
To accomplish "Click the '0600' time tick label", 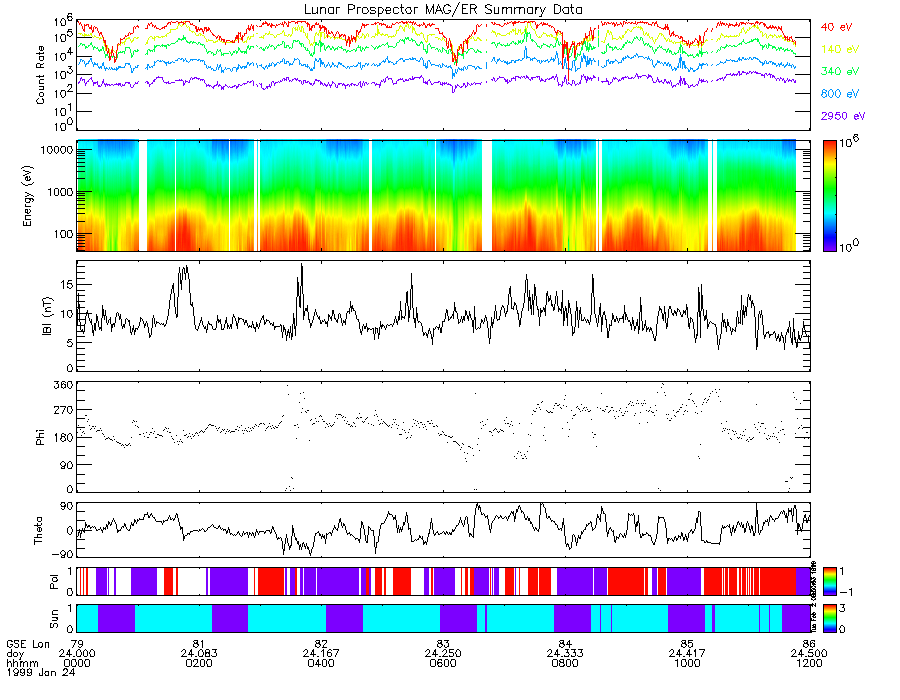I will pos(443,663).
